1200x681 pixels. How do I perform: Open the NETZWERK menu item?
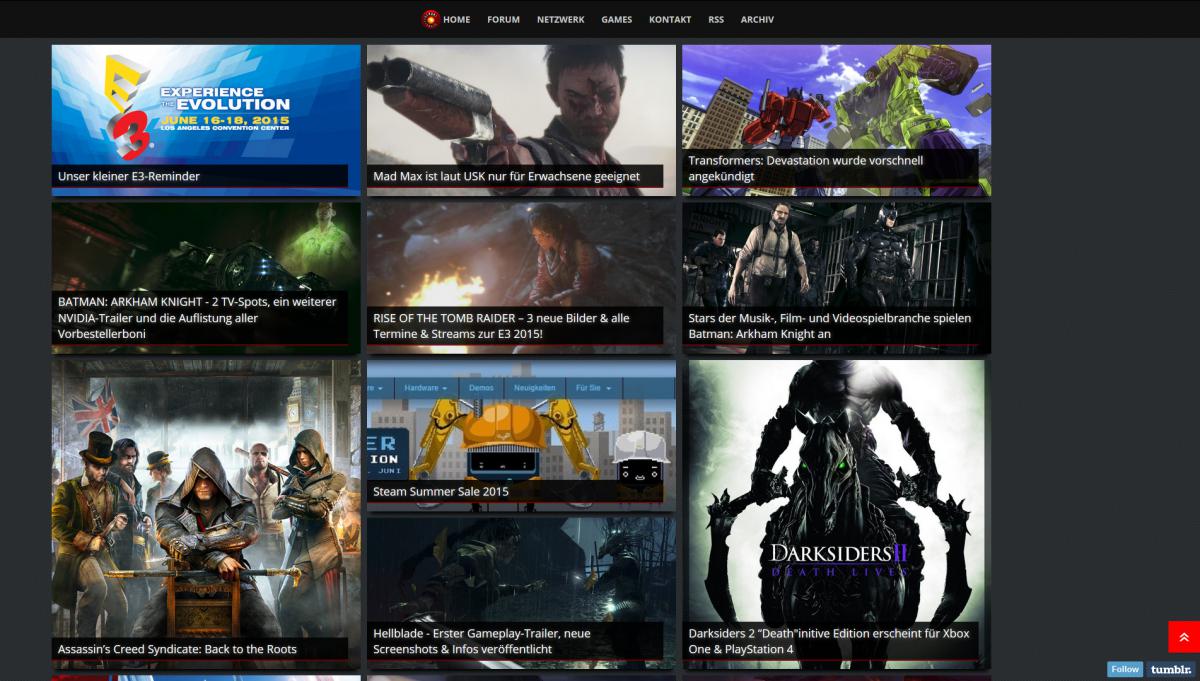[x=560, y=19]
